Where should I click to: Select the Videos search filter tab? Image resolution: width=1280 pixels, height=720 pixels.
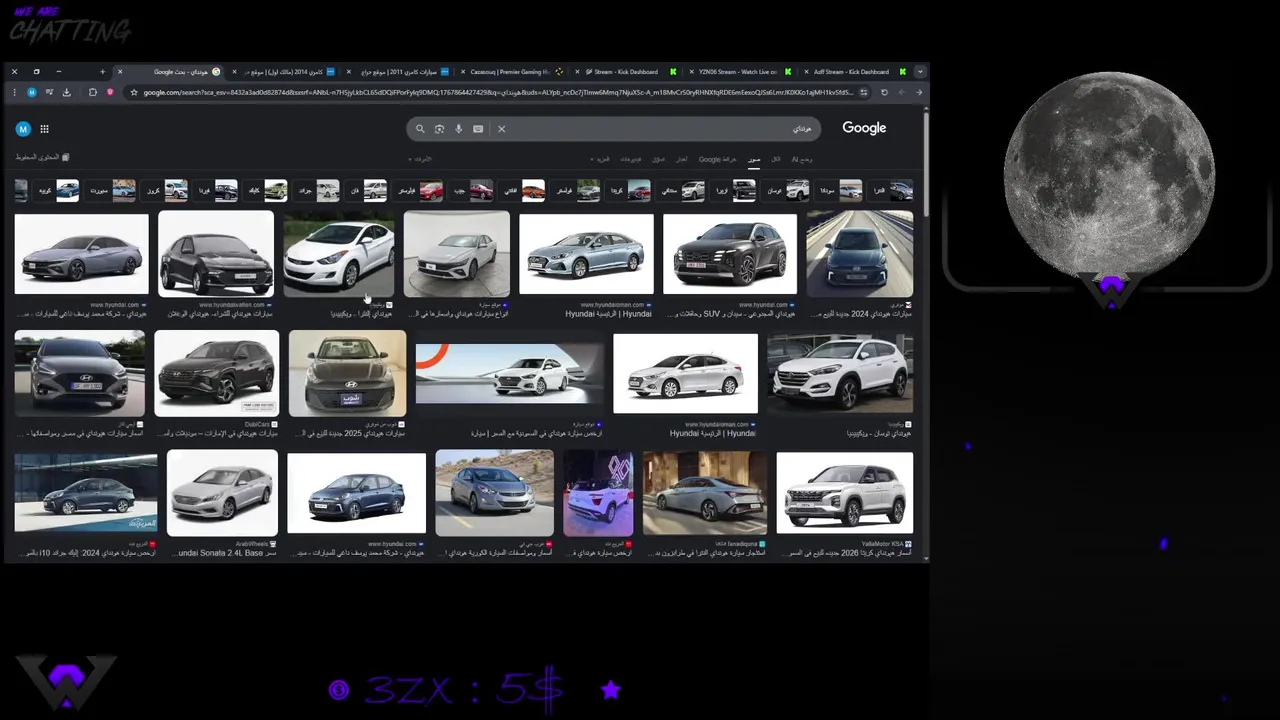pos(630,159)
